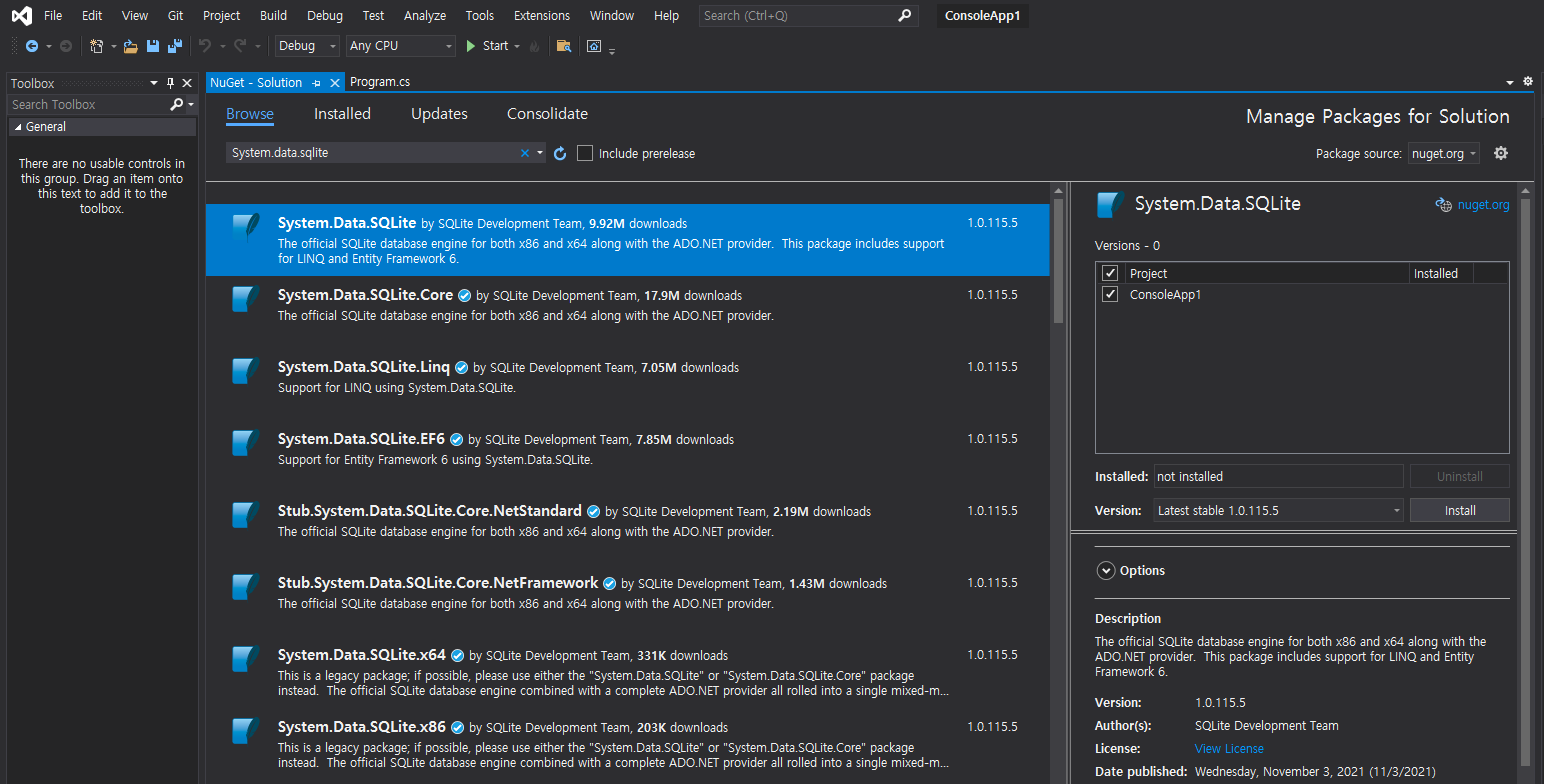Open the View License link
Image resolution: width=1544 pixels, height=784 pixels.
point(1229,748)
